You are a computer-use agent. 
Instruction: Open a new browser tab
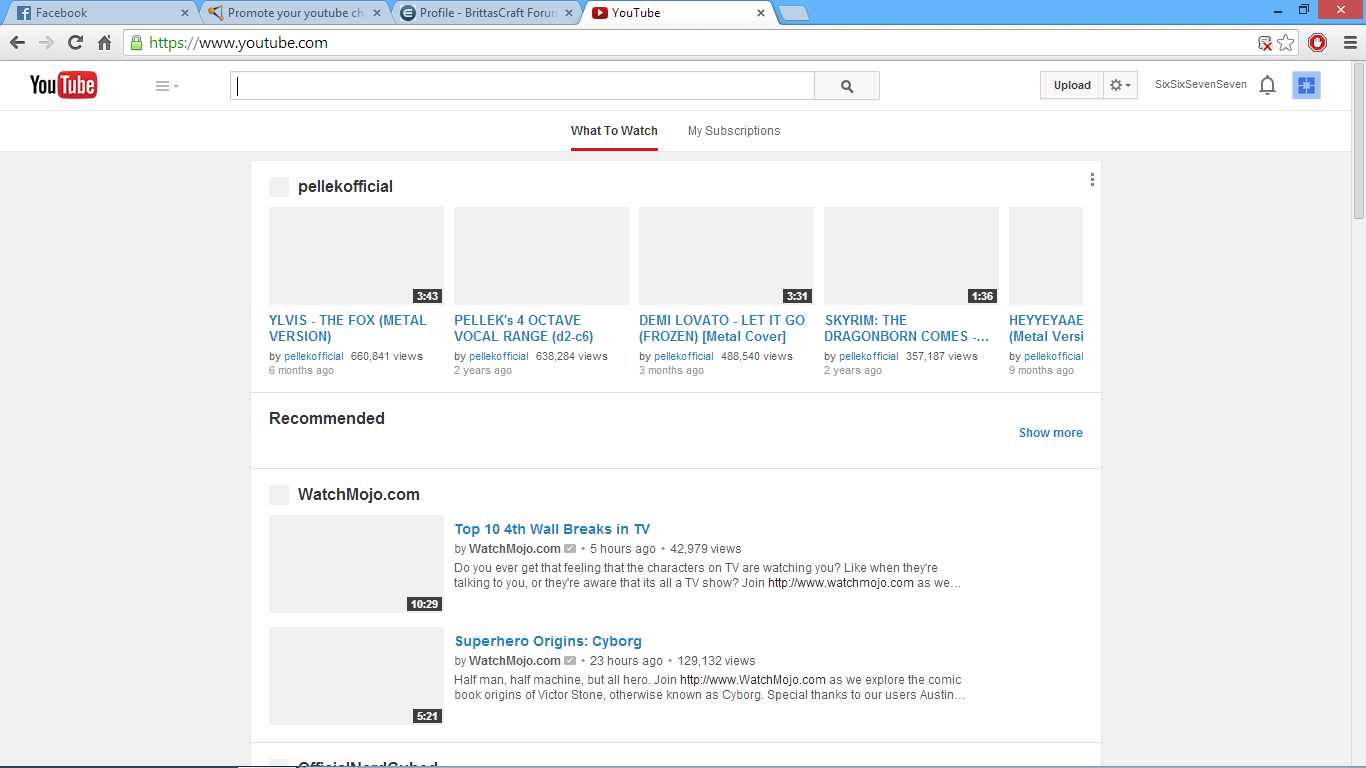[793, 14]
